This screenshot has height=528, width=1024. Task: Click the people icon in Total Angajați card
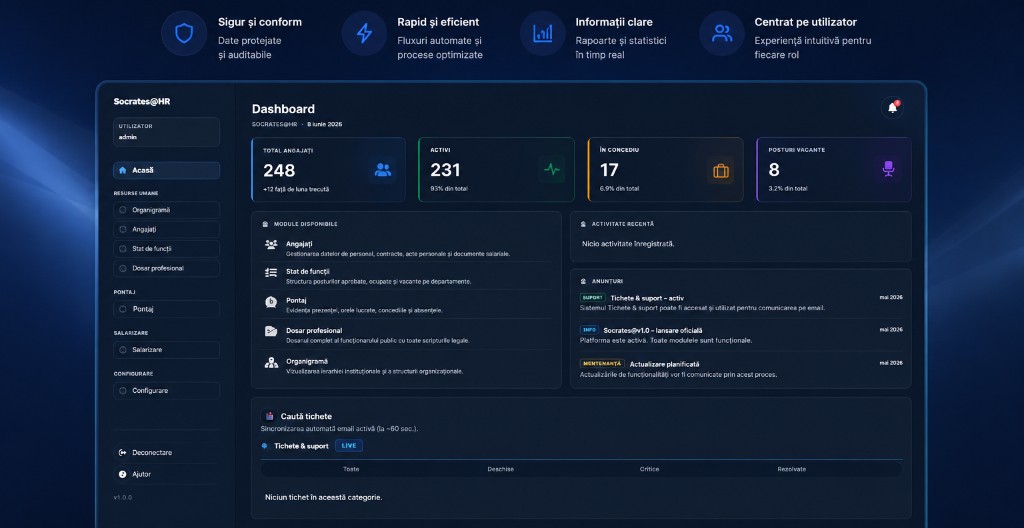[x=383, y=171]
